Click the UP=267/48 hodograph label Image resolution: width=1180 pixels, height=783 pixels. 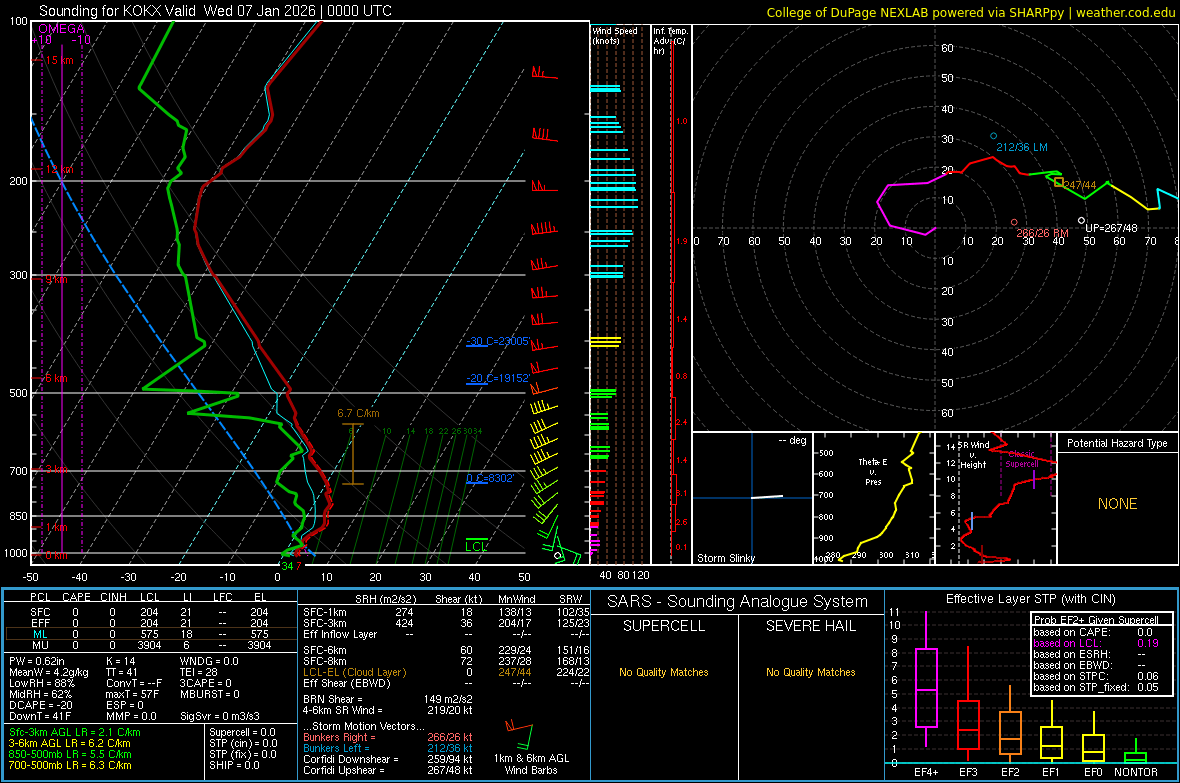coord(1112,228)
